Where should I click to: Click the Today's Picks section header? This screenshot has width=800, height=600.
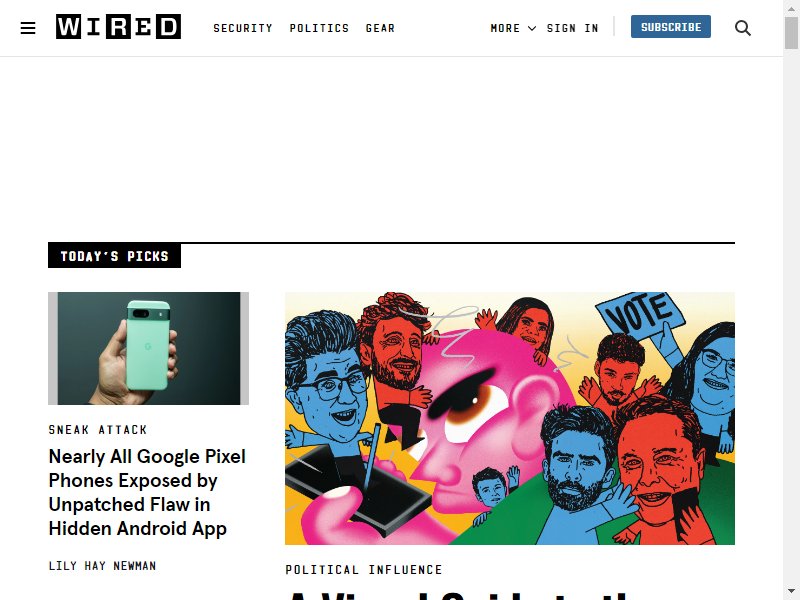click(x=114, y=256)
